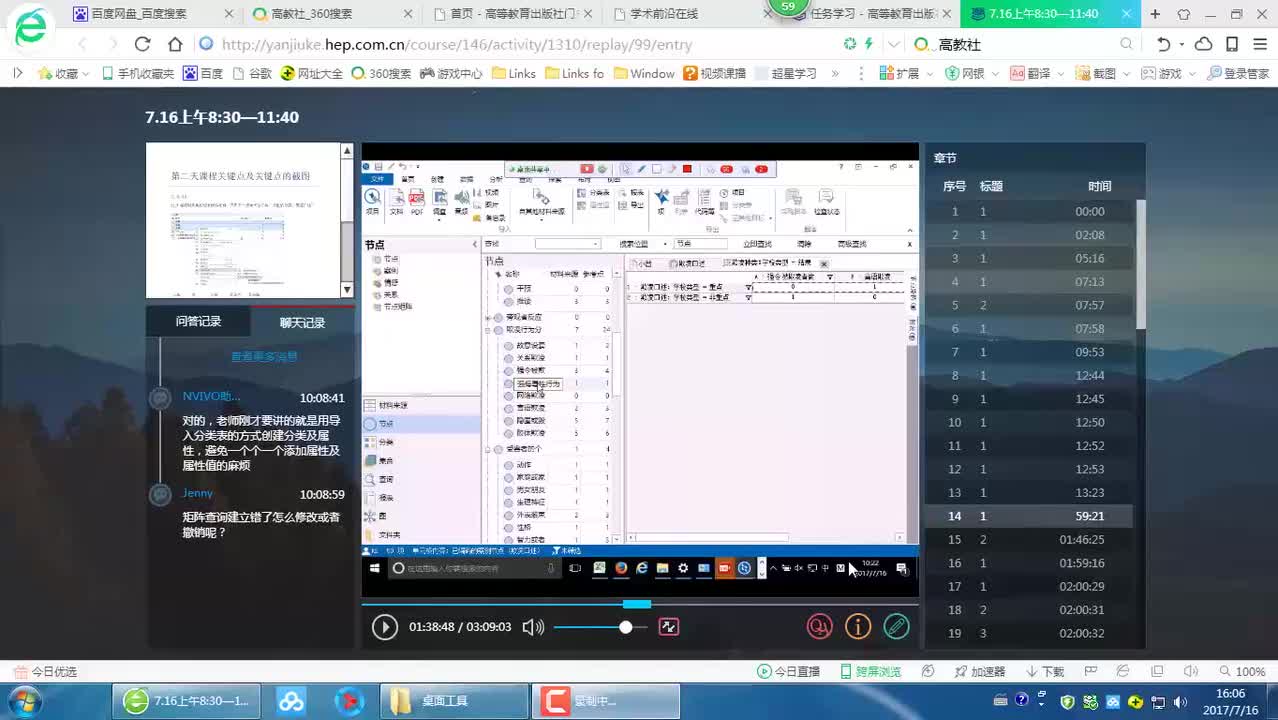Open the orange info icon

click(858, 627)
